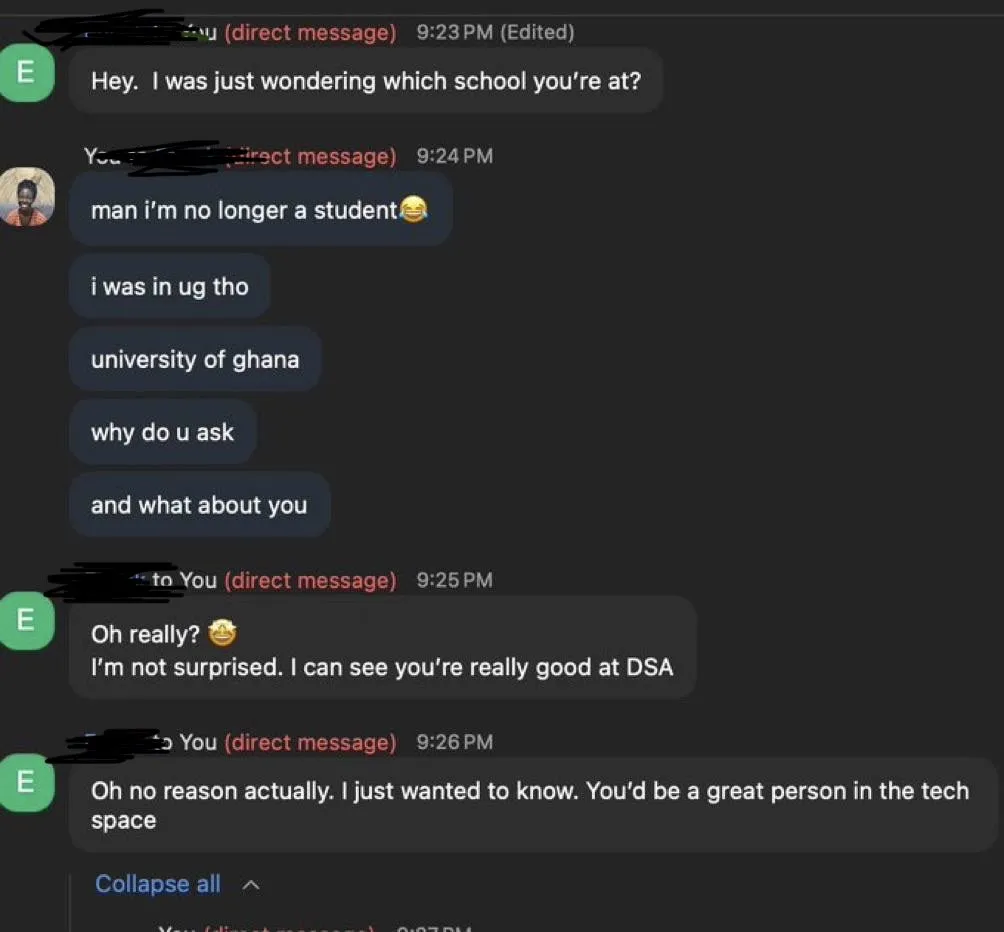Click the green E avatar beside the 9:26 PM message

pos(26,782)
